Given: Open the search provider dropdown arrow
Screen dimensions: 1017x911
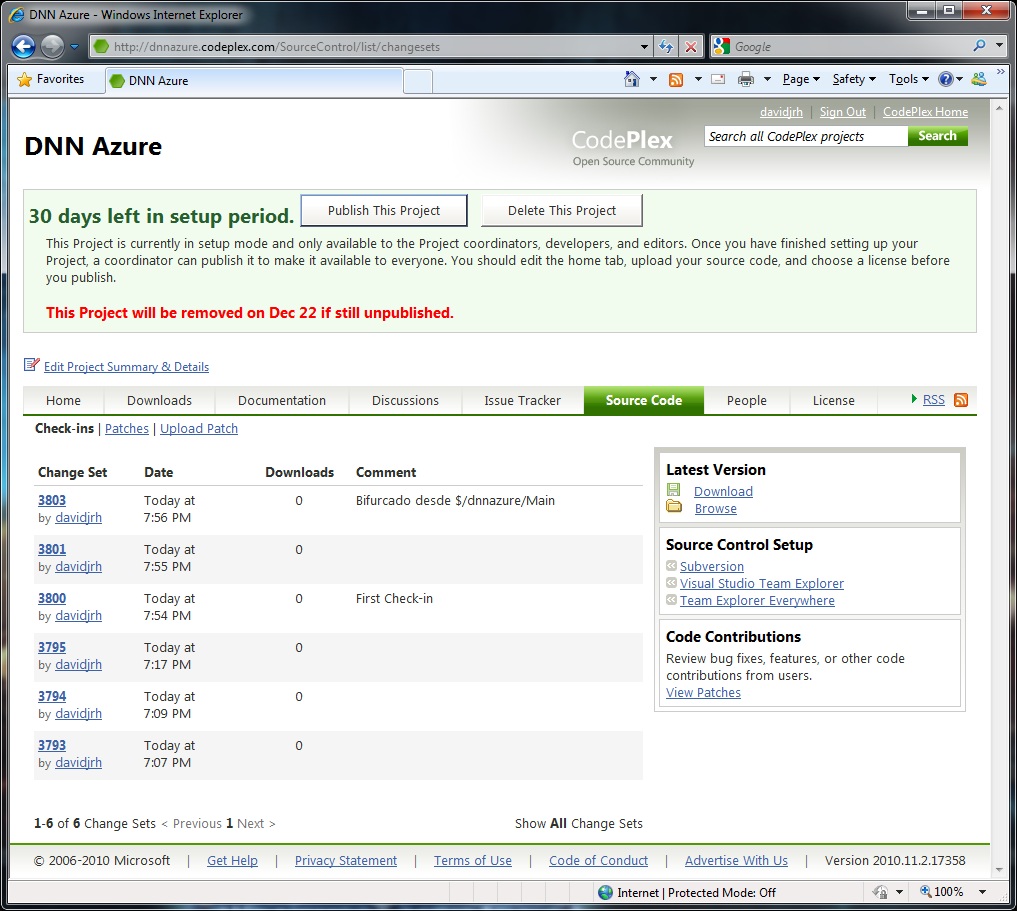Looking at the screenshot, I should click(999, 46).
